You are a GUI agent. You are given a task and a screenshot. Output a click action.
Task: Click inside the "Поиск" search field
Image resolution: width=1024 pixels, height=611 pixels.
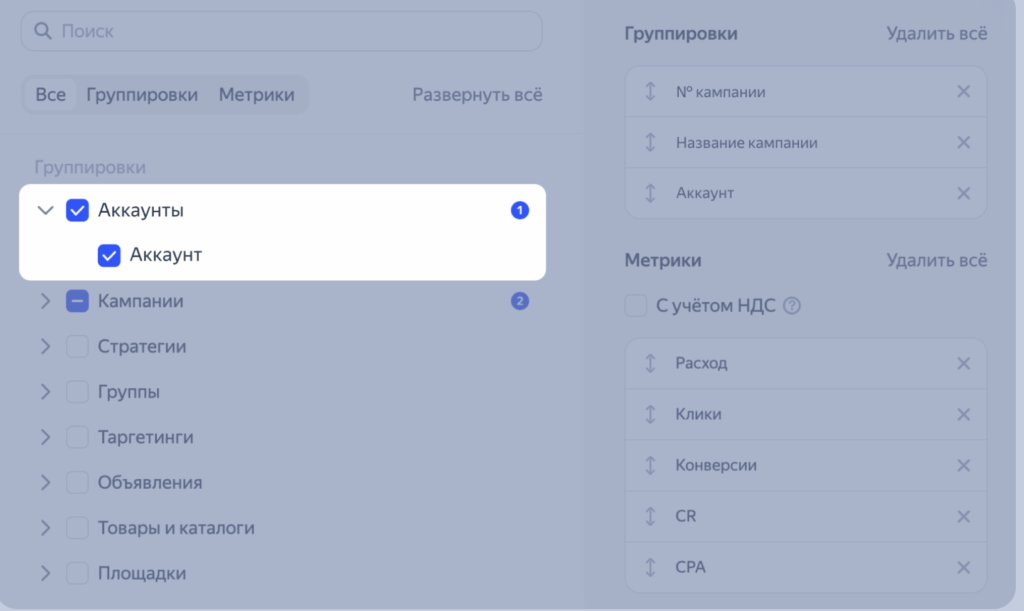click(x=280, y=31)
